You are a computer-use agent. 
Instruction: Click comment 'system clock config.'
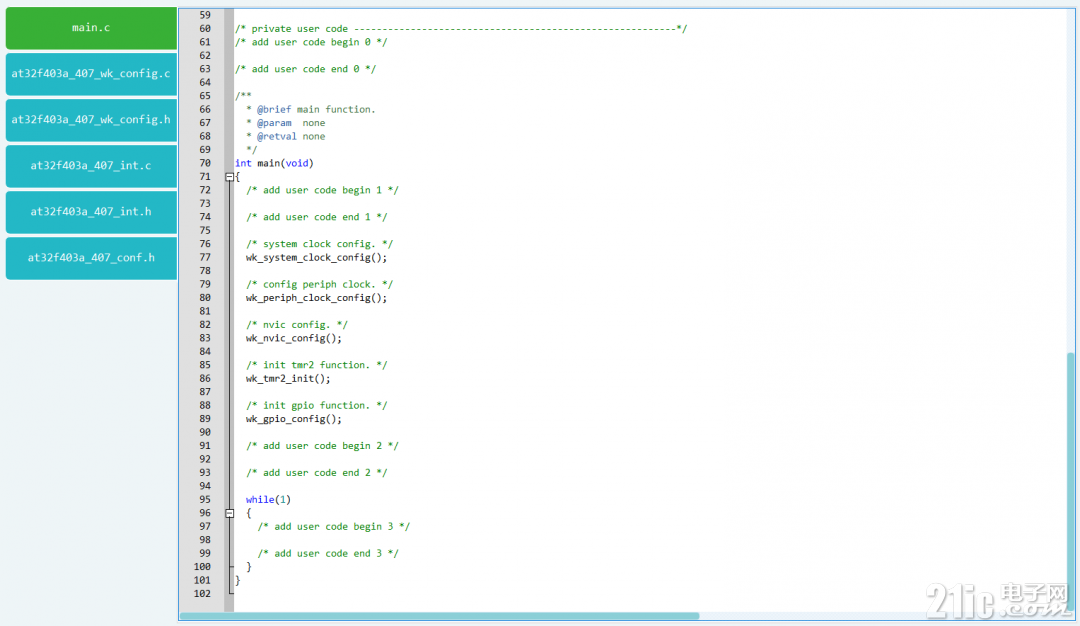(x=320, y=244)
